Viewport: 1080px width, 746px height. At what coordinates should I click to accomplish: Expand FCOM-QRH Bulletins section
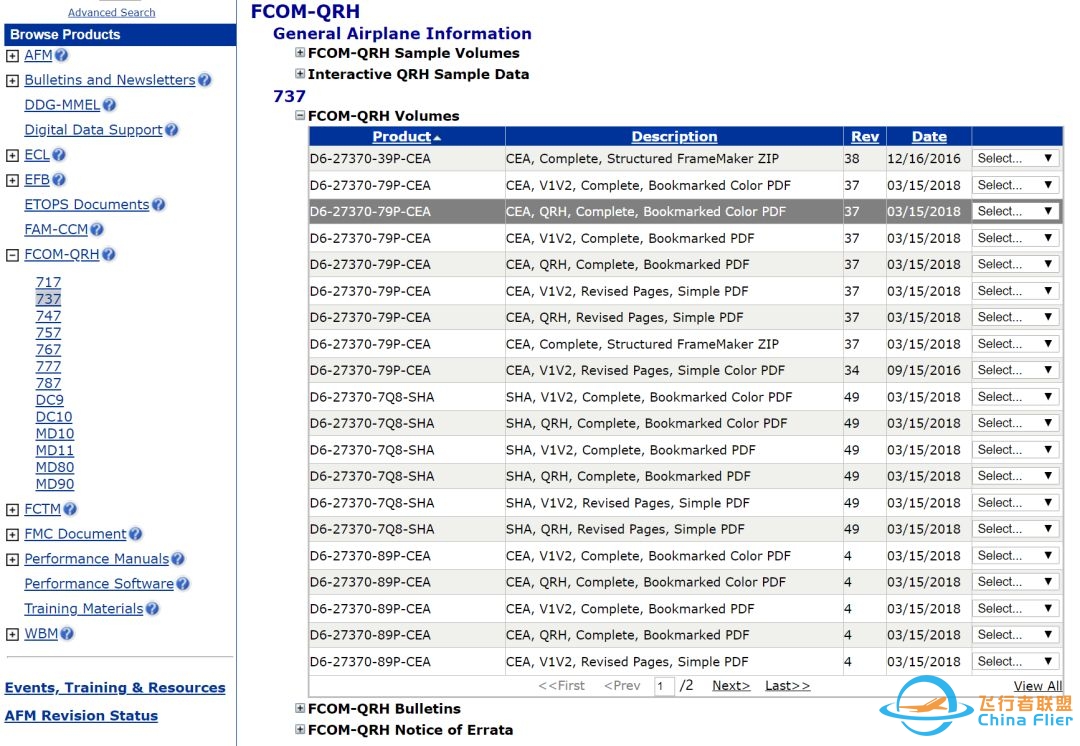300,707
